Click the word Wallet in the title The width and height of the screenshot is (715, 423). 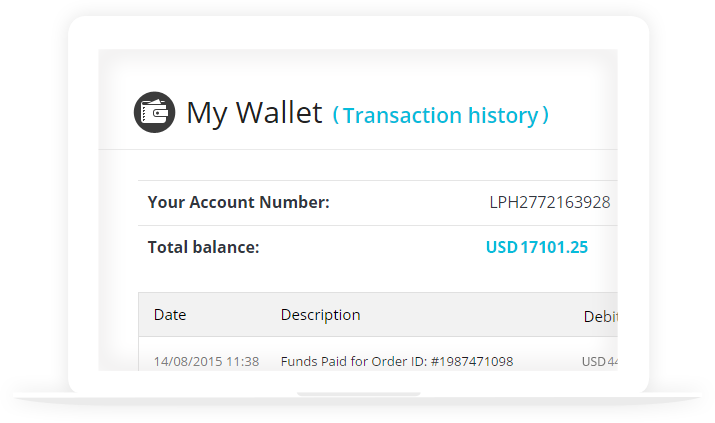[279, 112]
